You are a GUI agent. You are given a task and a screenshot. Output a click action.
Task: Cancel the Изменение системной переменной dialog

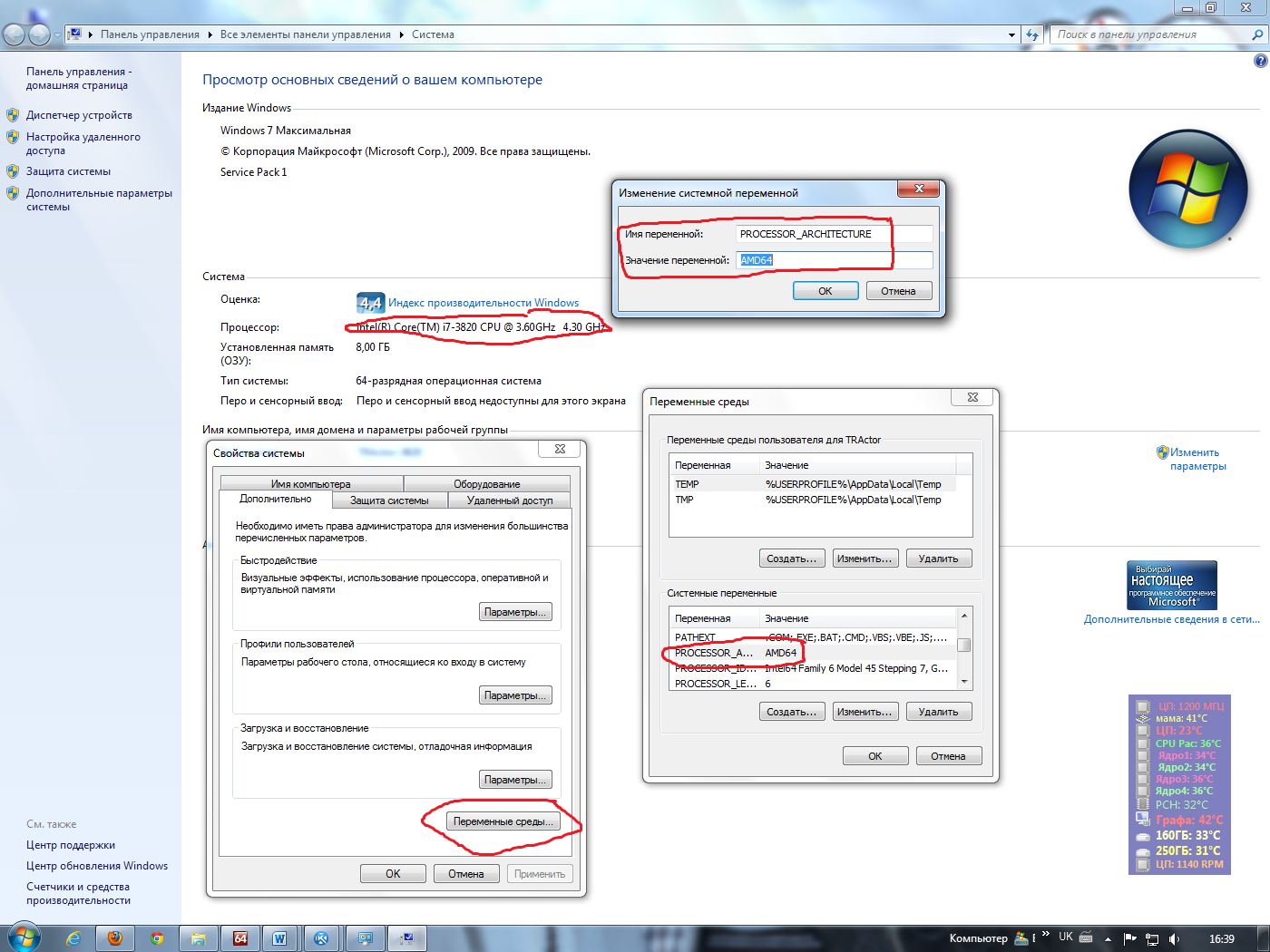(x=898, y=291)
